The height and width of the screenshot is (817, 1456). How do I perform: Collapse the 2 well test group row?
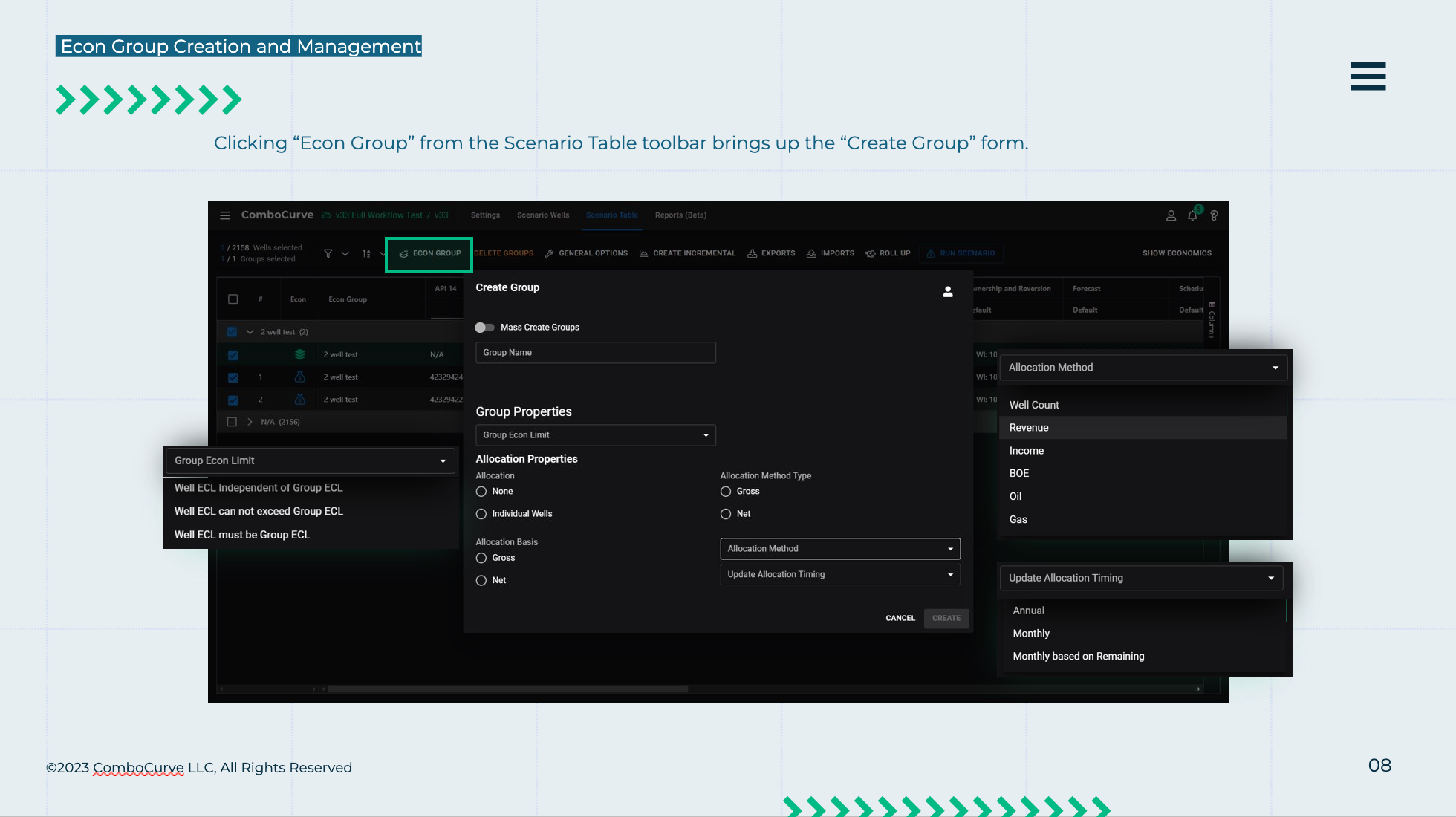click(x=250, y=332)
